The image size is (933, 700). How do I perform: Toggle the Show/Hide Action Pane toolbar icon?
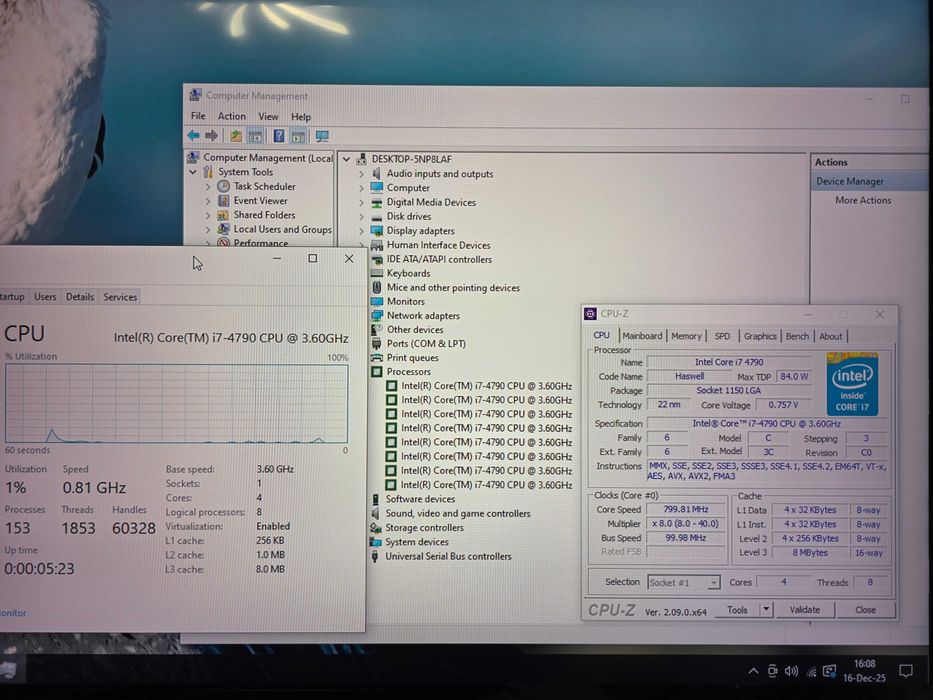pyautogui.click(x=298, y=136)
